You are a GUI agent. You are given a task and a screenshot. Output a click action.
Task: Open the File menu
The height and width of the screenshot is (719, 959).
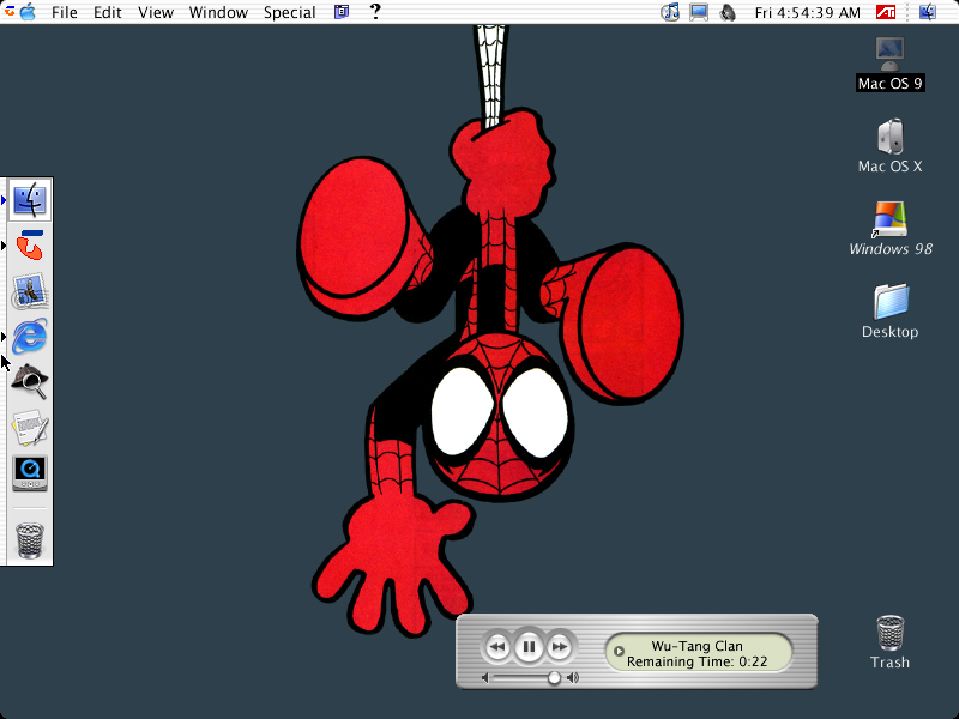click(x=65, y=12)
